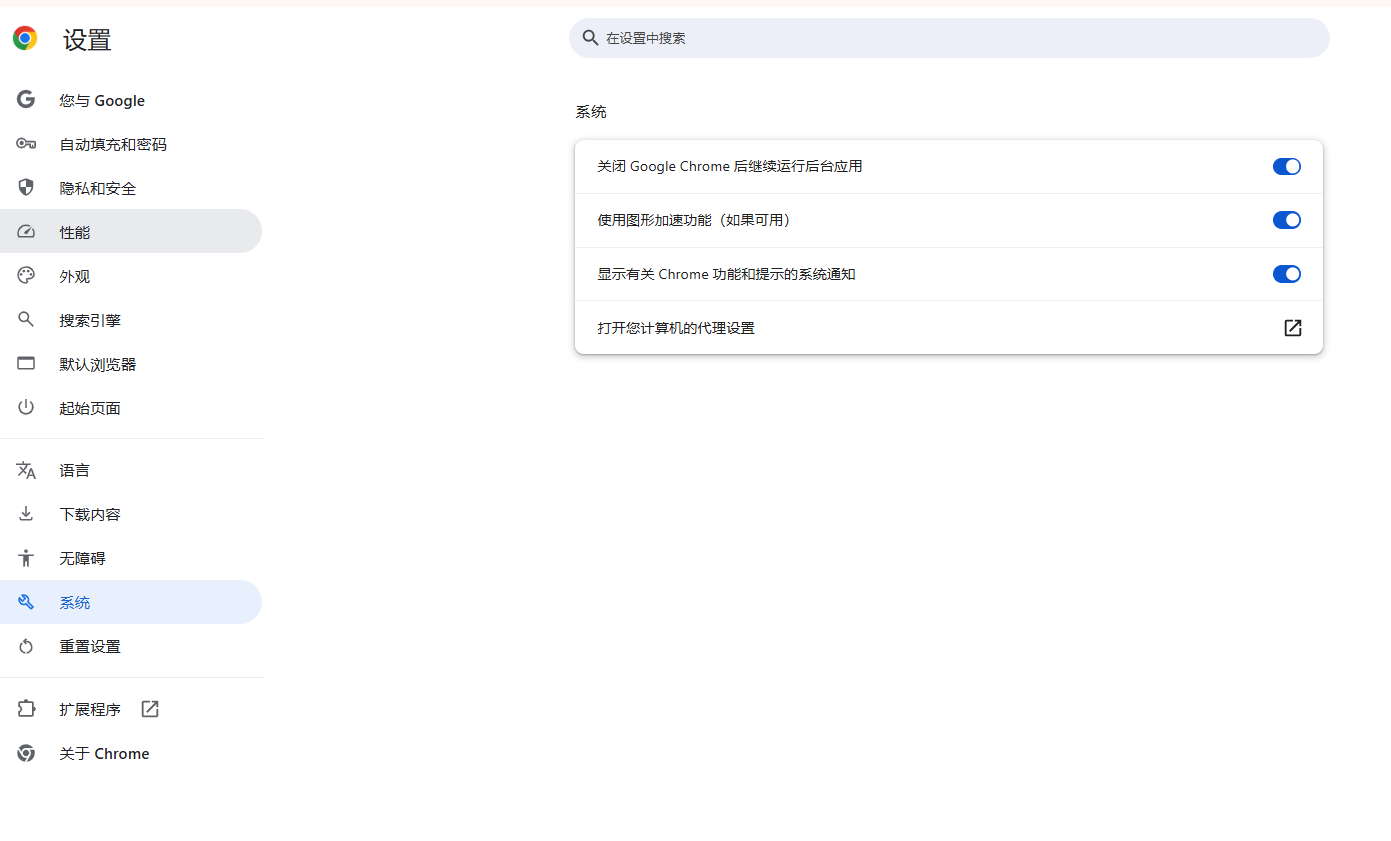Viewport: 1391px width, 841px height.
Task: Go to 自动填充和密码 settings
Action: click(131, 144)
